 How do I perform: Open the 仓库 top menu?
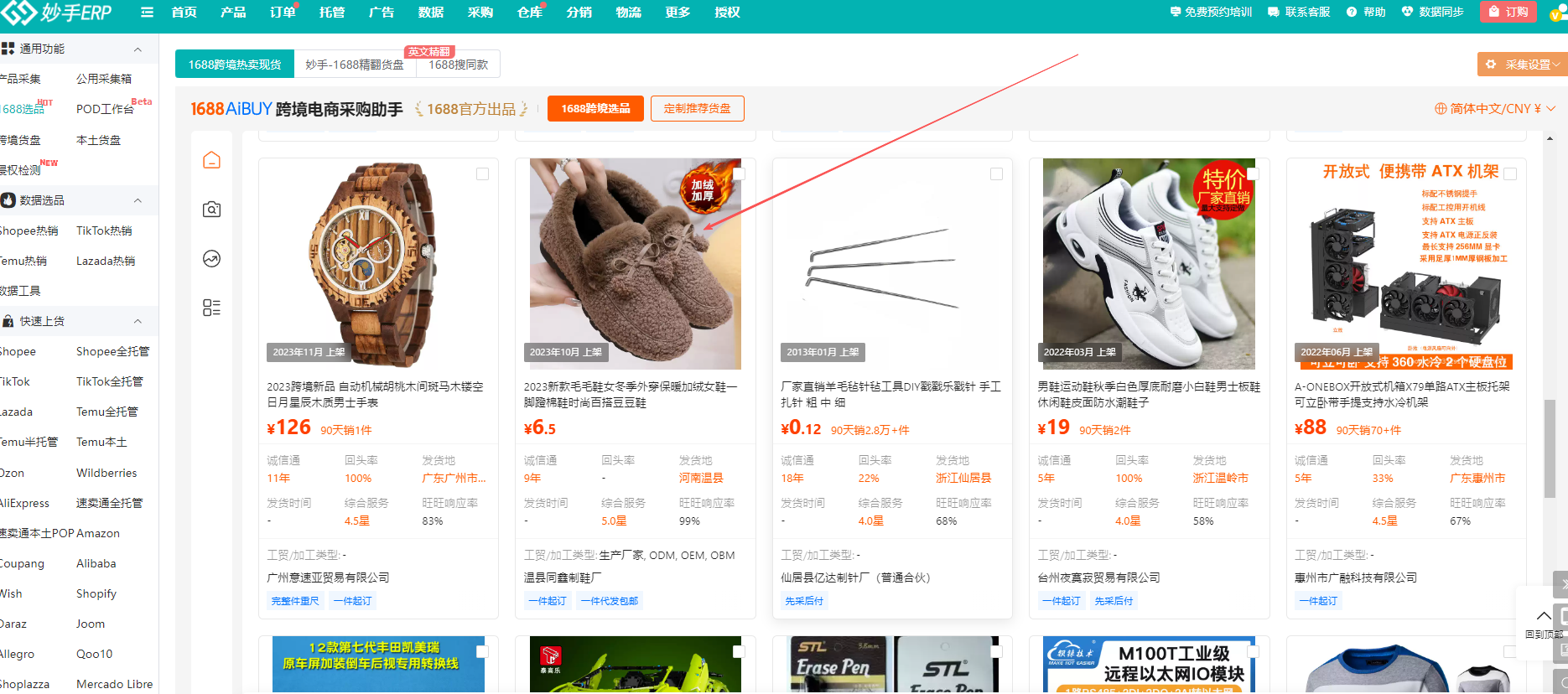point(530,13)
